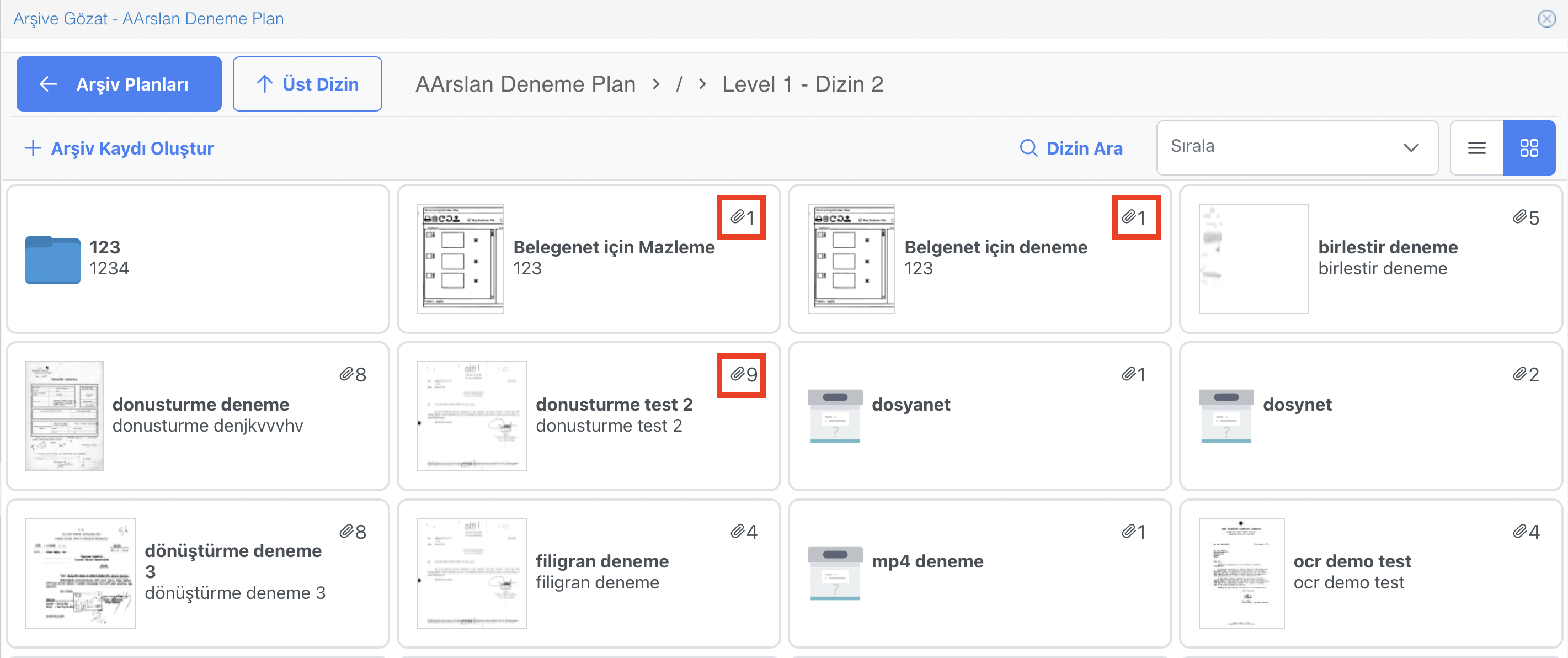
Task: Open the blue 123 folder icon
Action: pos(52,259)
